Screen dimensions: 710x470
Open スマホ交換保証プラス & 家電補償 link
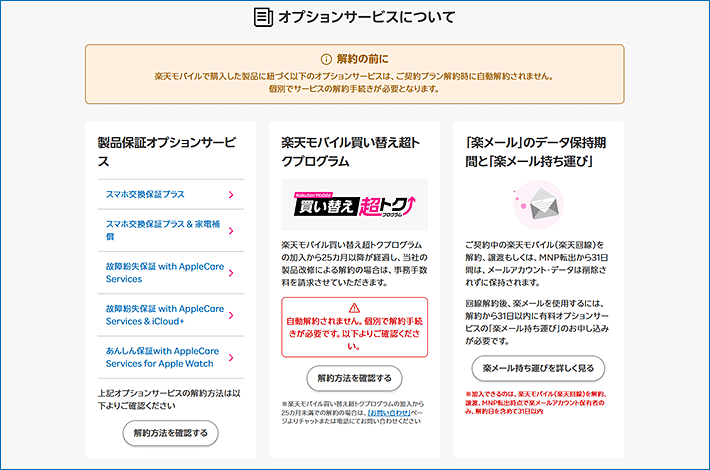tap(163, 230)
